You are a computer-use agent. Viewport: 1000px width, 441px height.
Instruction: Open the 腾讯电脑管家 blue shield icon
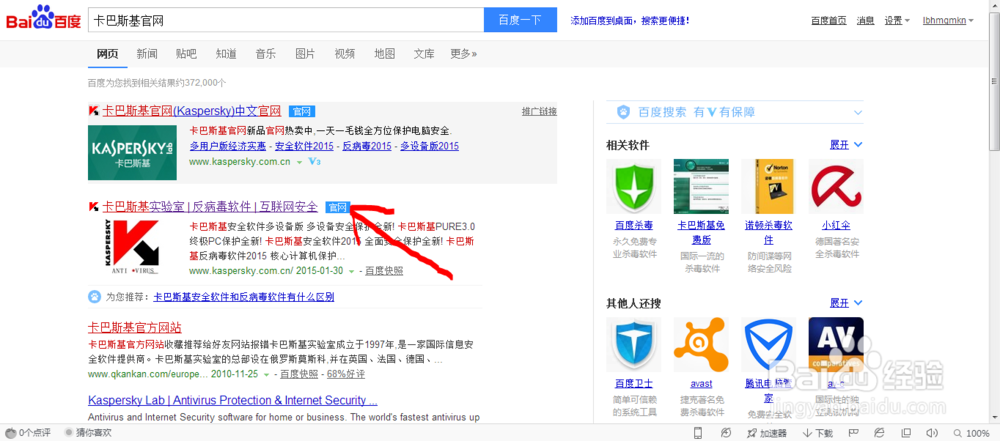769,345
